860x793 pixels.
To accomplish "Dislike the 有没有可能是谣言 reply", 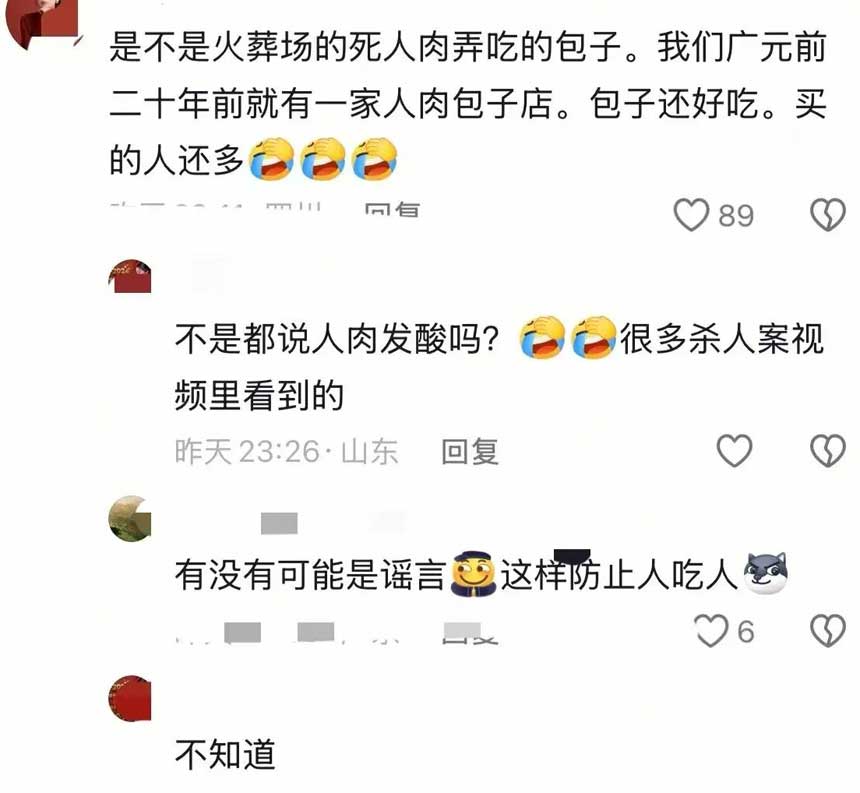I will [828, 631].
